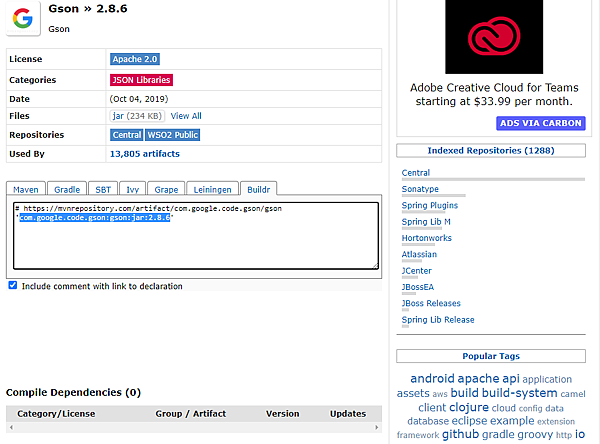
Task: Open the Sonatype repository link
Action: pos(420,189)
